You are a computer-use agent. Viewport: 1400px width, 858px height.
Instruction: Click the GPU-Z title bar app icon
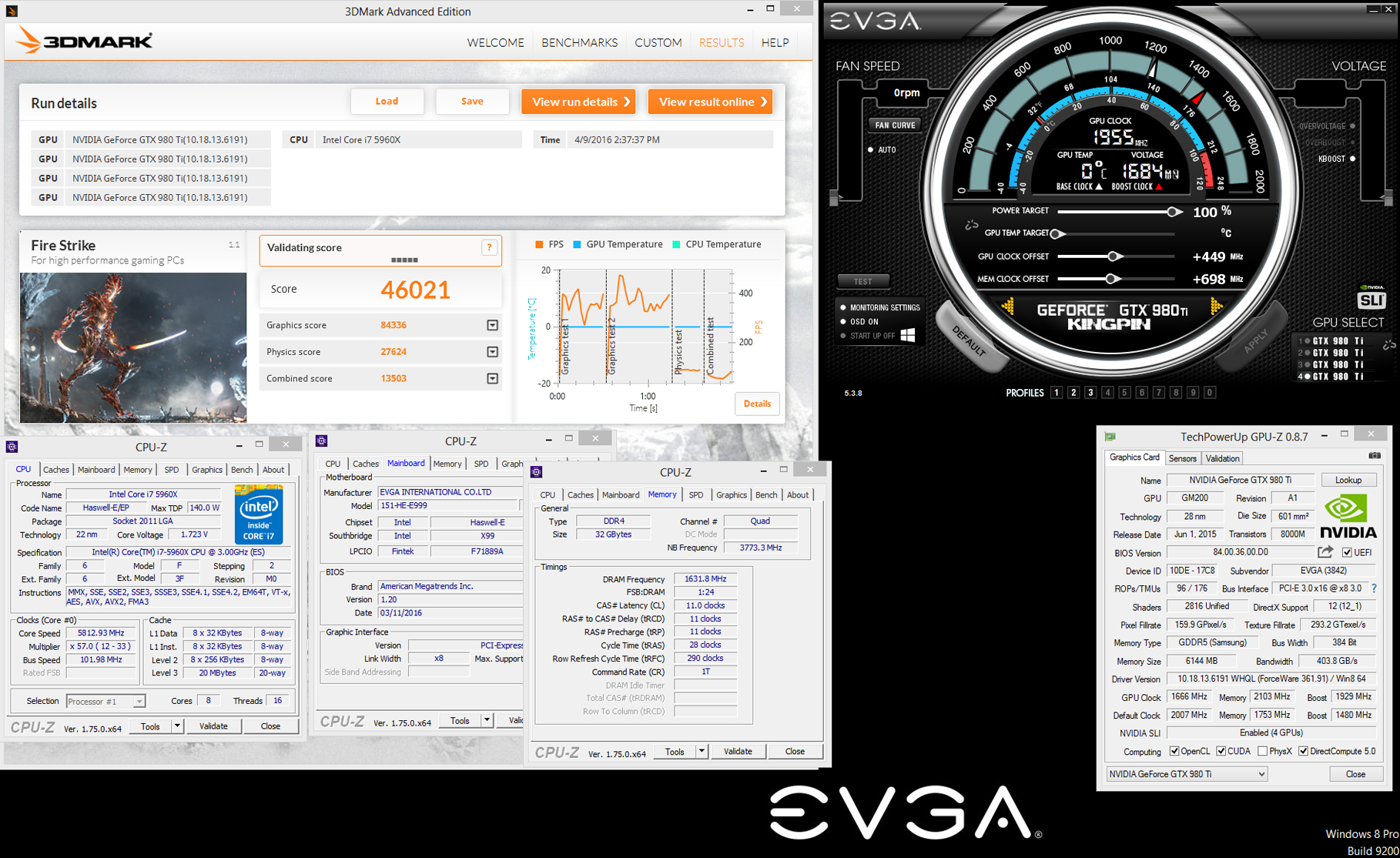point(1110,436)
